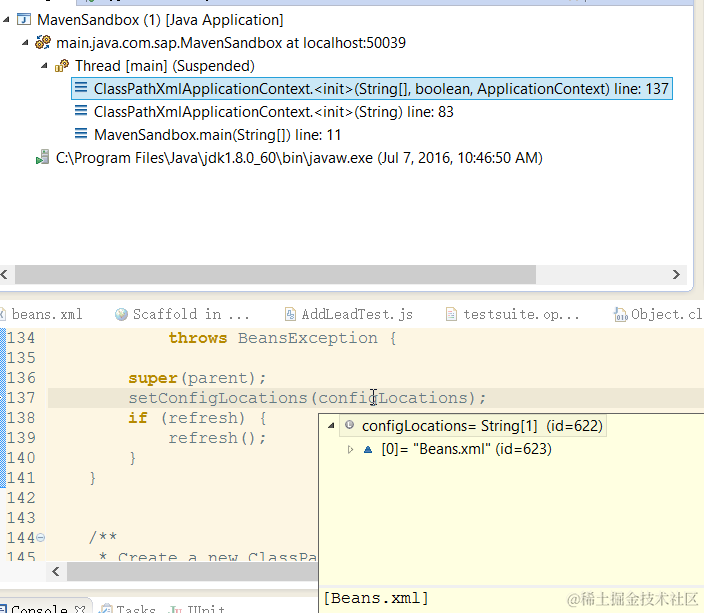Viewport: 704px width, 613px height.
Task: Click the [Beans.xml] detail value text
Action: click(x=376, y=598)
